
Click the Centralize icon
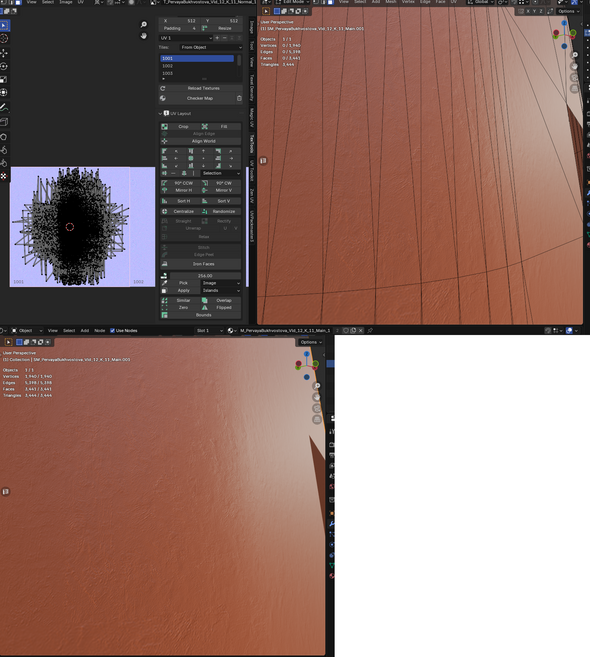pos(165,212)
